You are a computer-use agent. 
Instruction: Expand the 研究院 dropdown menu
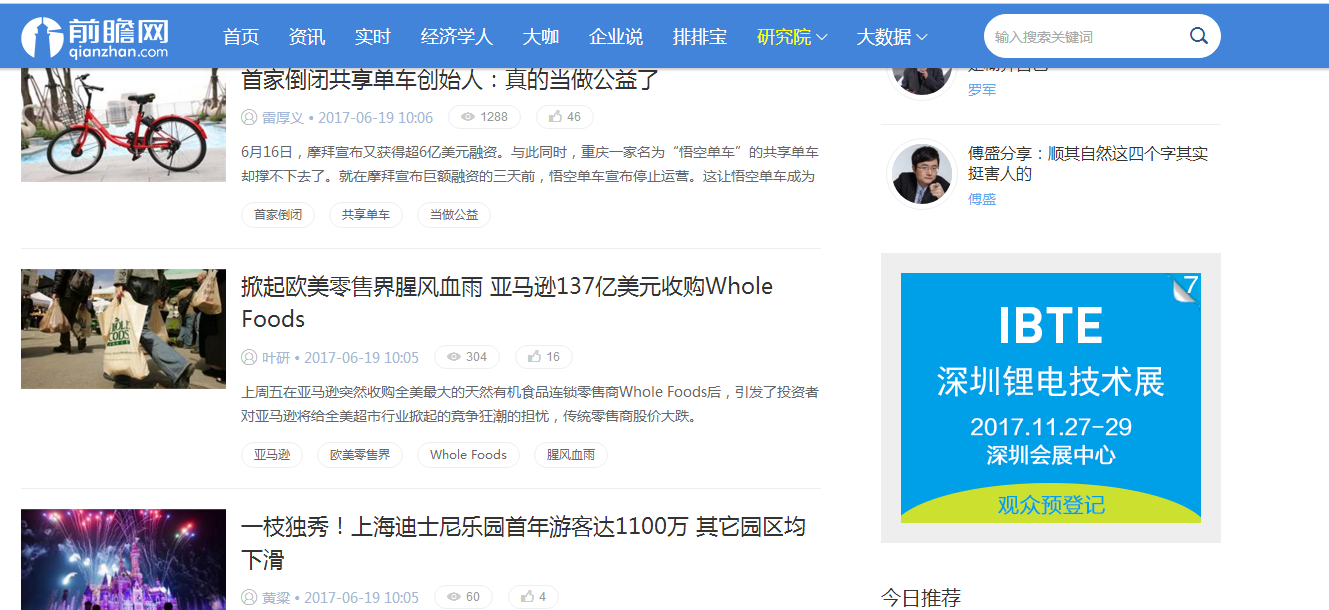(792, 37)
